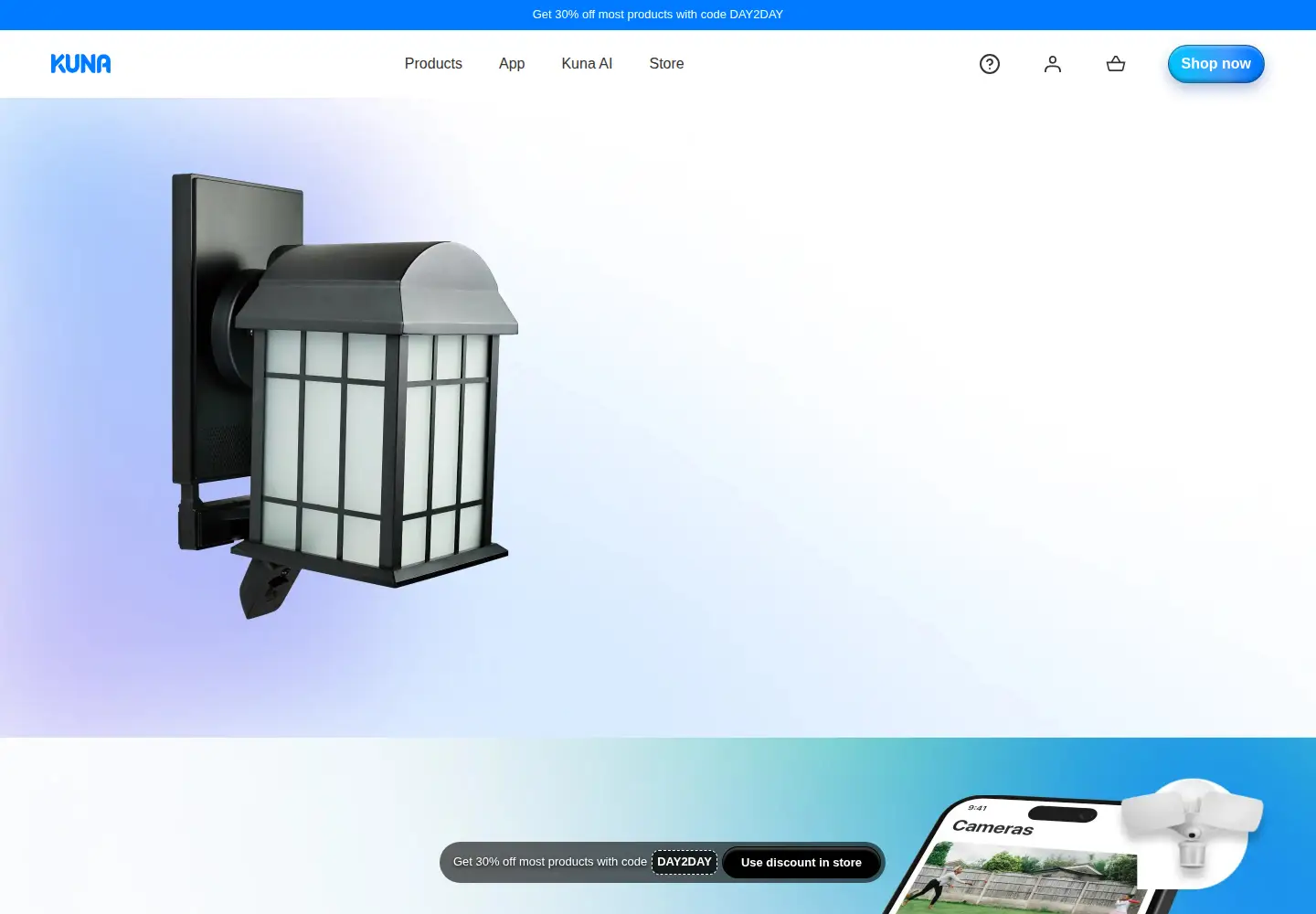The width and height of the screenshot is (1316, 914).
Task: Click the top promo banner text
Action: tap(658, 15)
